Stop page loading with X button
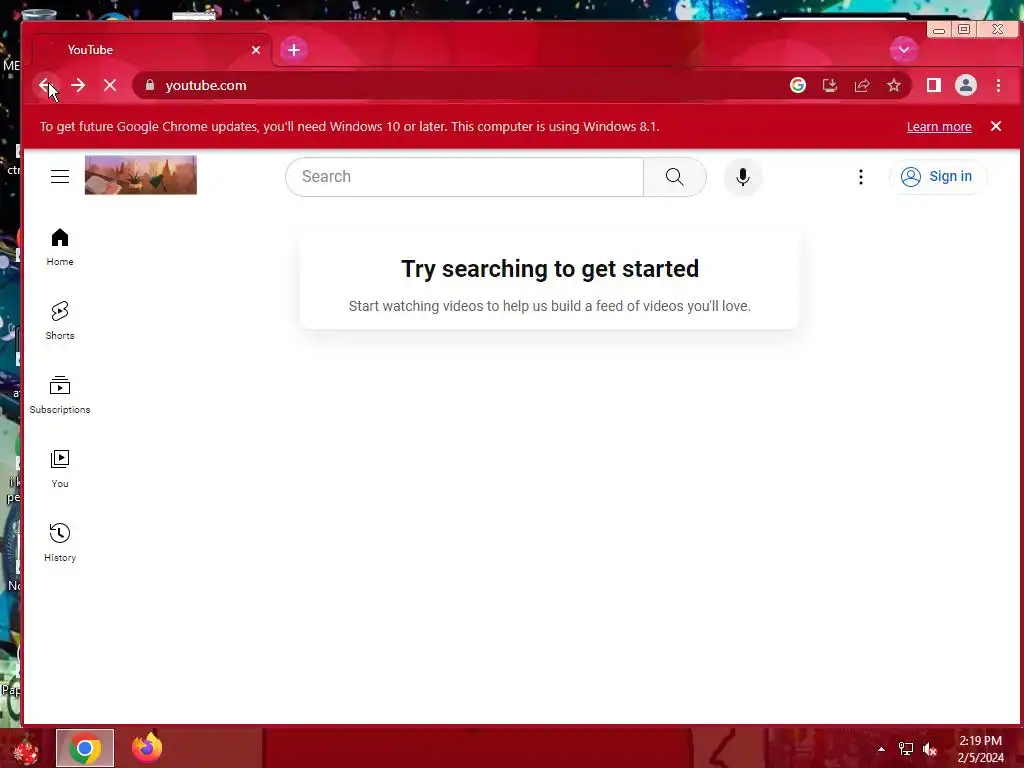The width and height of the screenshot is (1024, 768). tap(110, 85)
